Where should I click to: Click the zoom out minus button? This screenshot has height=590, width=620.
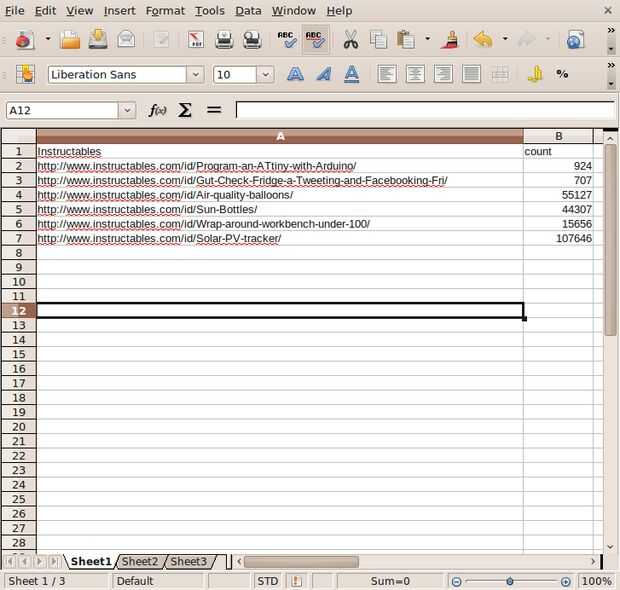click(x=456, y=581)
